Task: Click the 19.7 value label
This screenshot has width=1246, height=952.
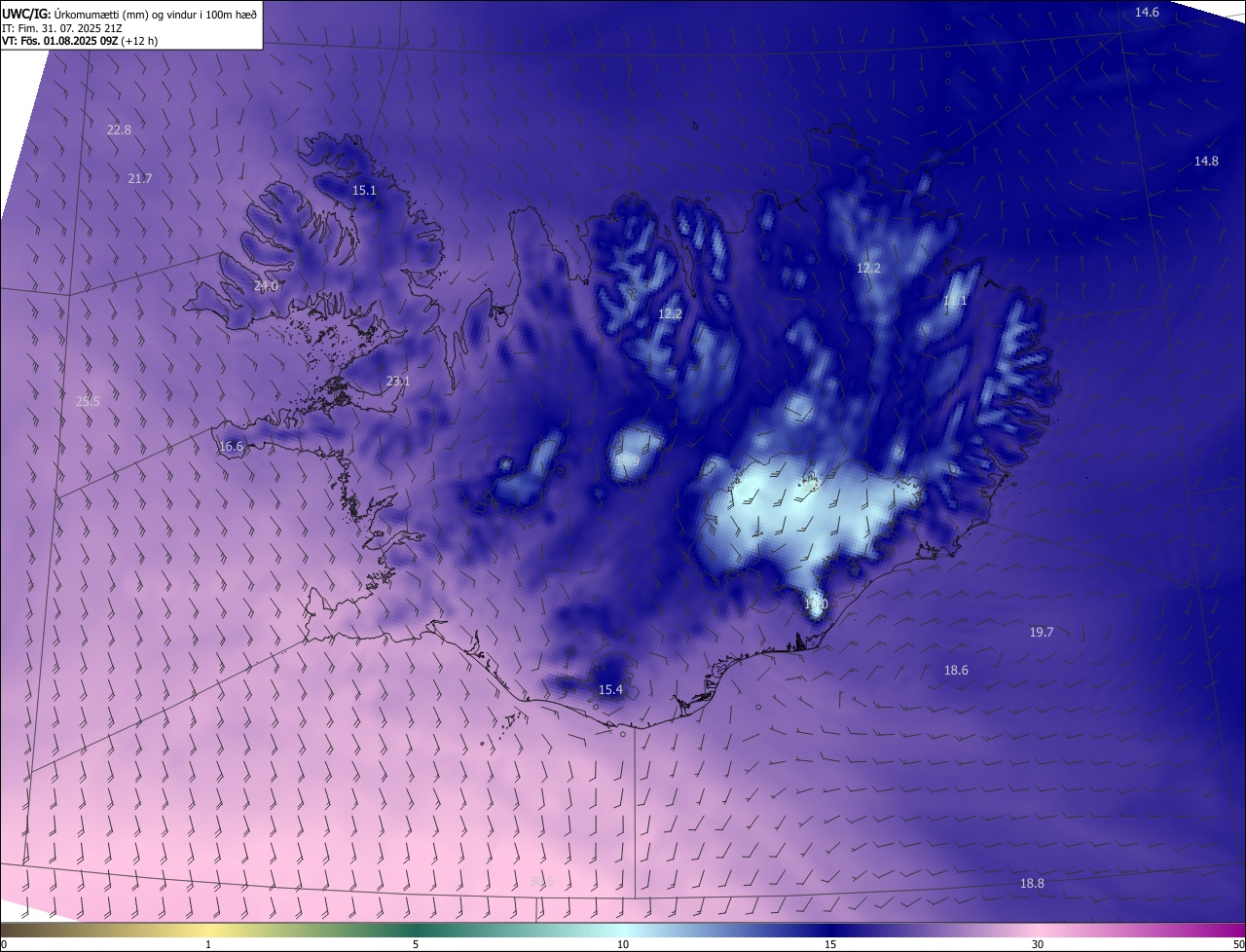Action: point(1042,632)
